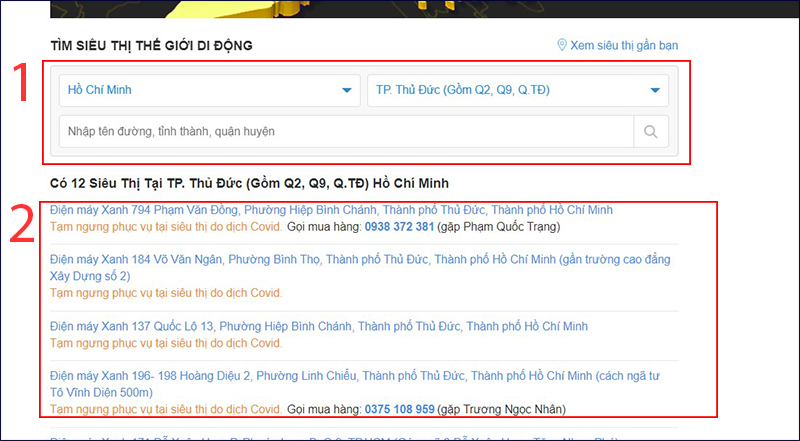The height and width of the screenshot is (441, 800).
Task: Click phone number 0375 108 959
Action: [397, 409]
